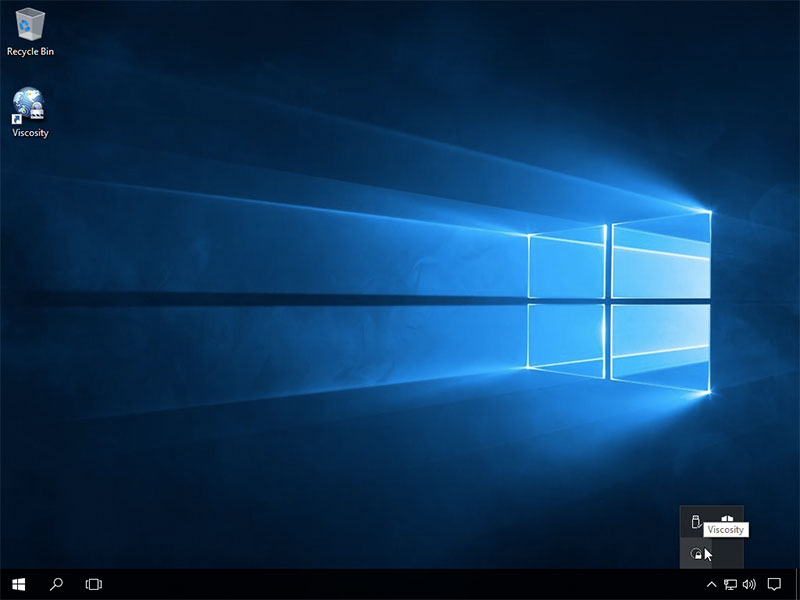Image resolution: width=800 pixels, height=600 pixels.
Task: Click the volume speaker icon
Action: [749, 585]
